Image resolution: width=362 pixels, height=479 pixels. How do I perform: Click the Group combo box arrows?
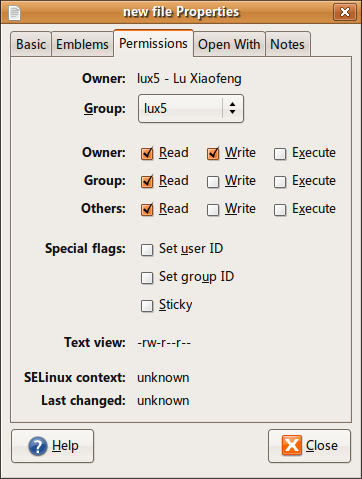232,108
